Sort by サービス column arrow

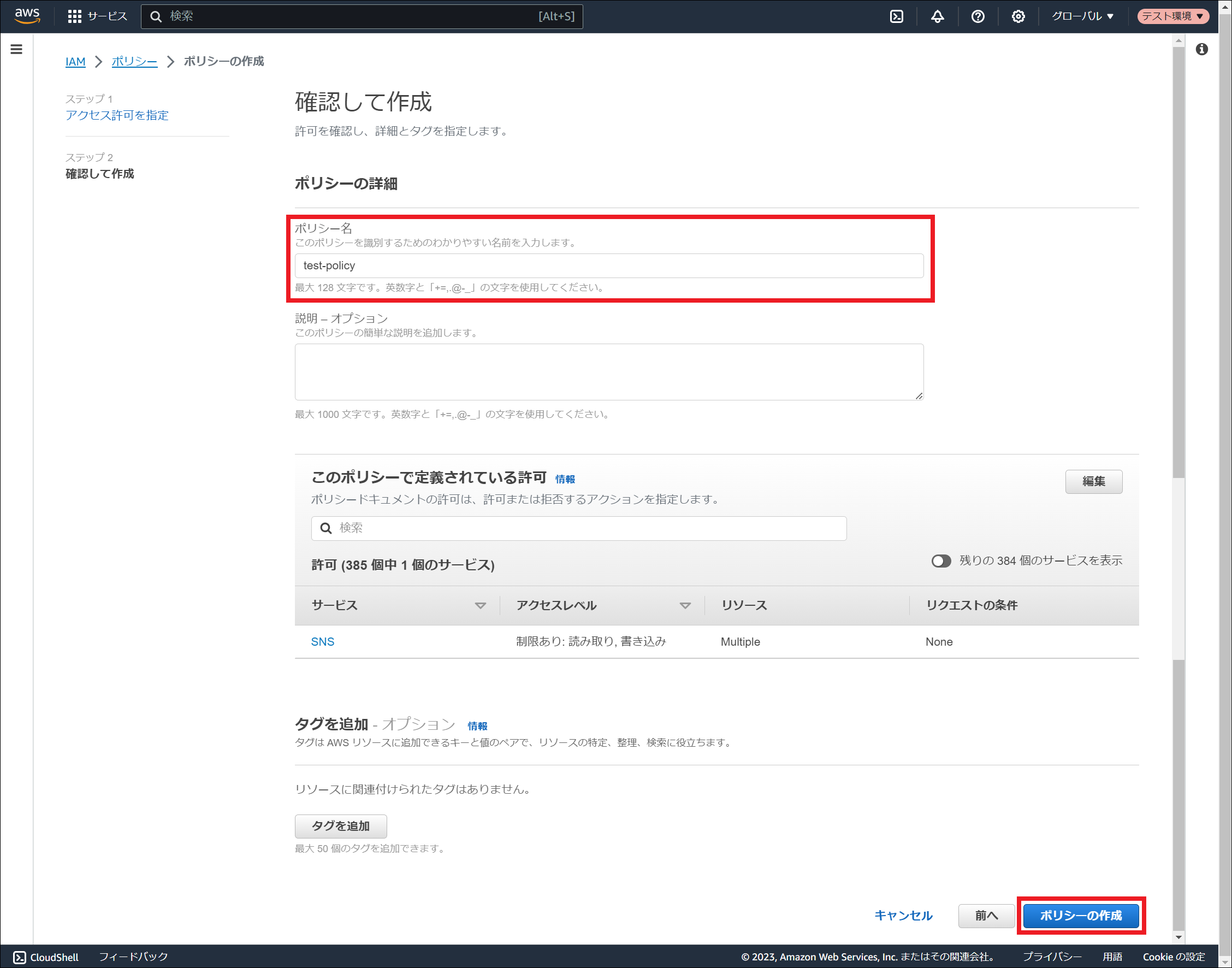[480, 605]
